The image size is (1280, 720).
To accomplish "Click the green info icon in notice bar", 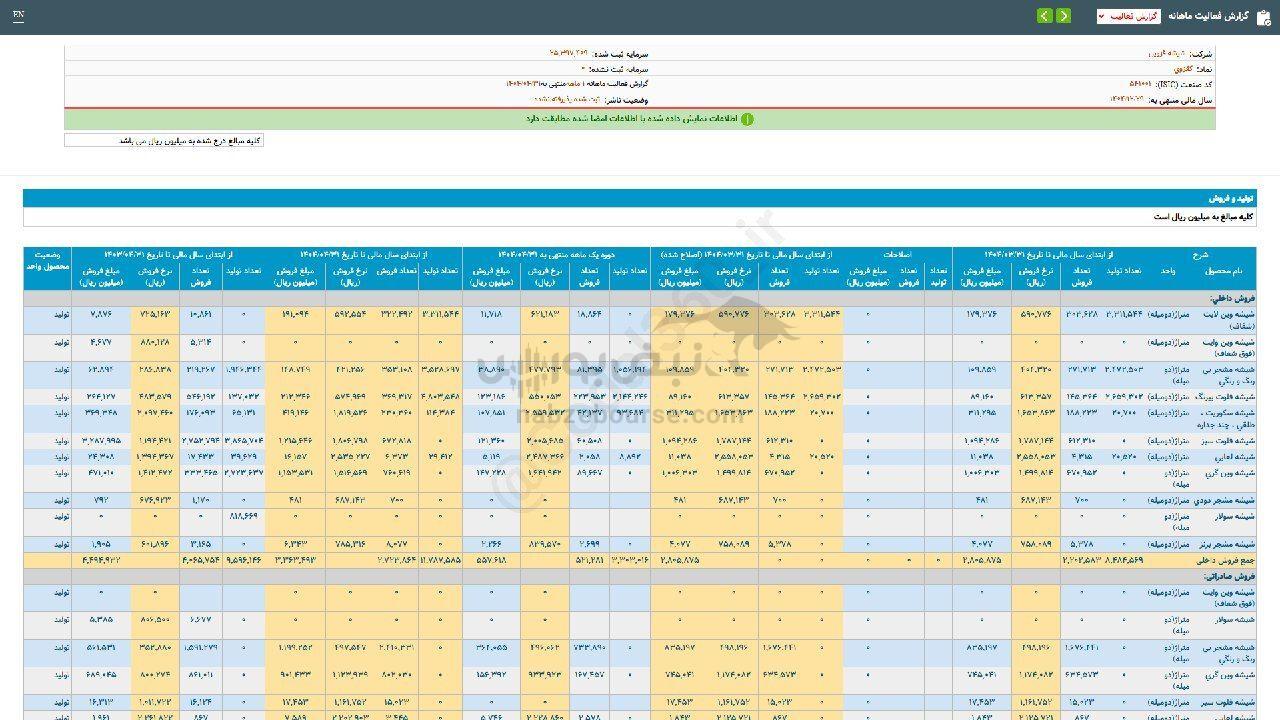I will (746, 119).
